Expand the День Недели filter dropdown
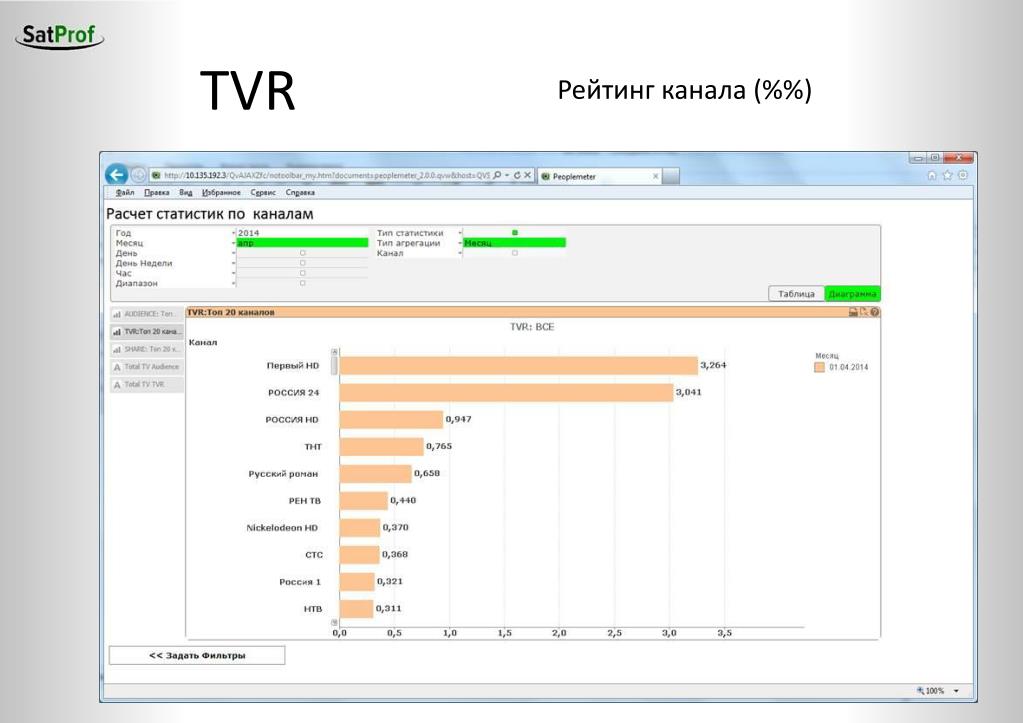Viewport: 1023px width, 723px height. pyautogui.click(x=234, y=263)
